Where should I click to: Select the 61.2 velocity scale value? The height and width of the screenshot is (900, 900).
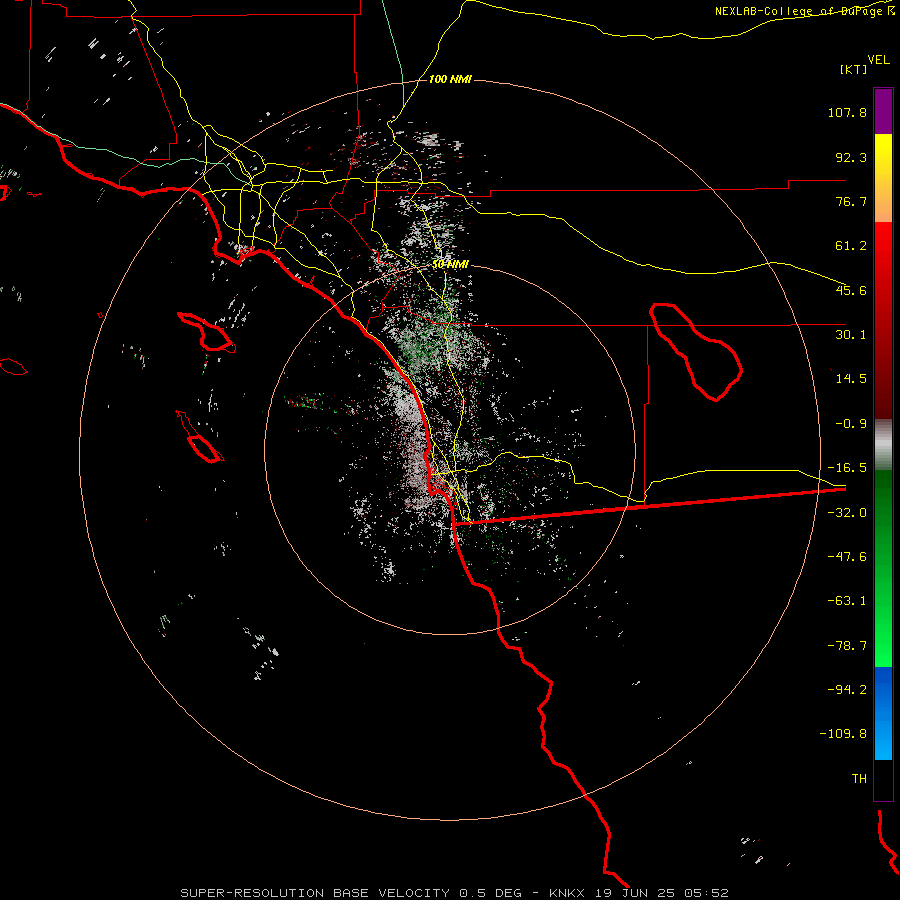pyautogui.click(x=851, y=246)
